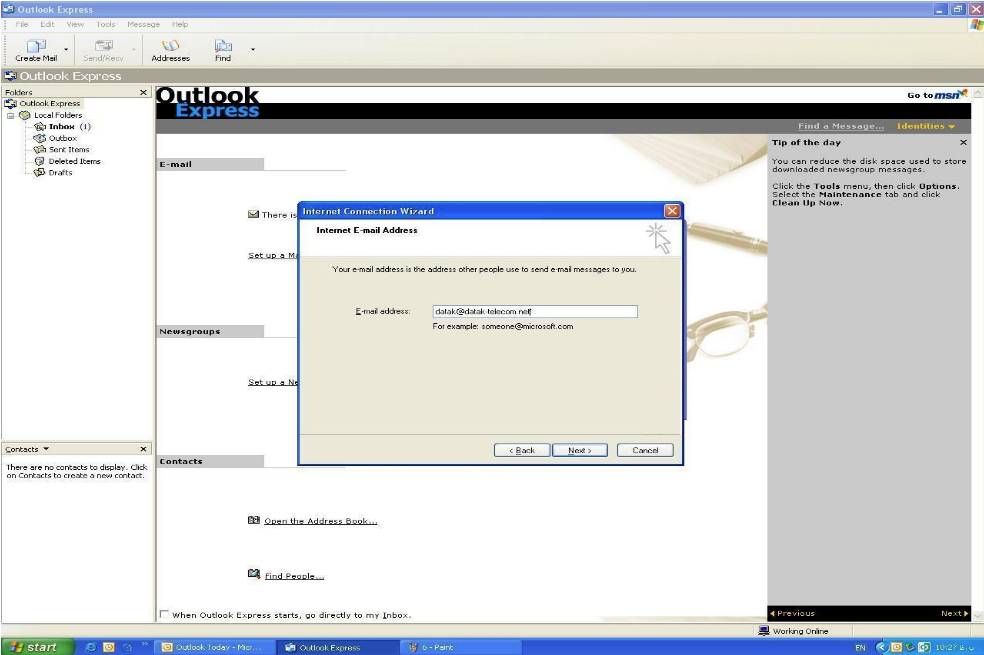Switch to Outlook Express taskbar button
This screenshot has height=655, width=984.
pyautogui.click(x=337, y=647)
